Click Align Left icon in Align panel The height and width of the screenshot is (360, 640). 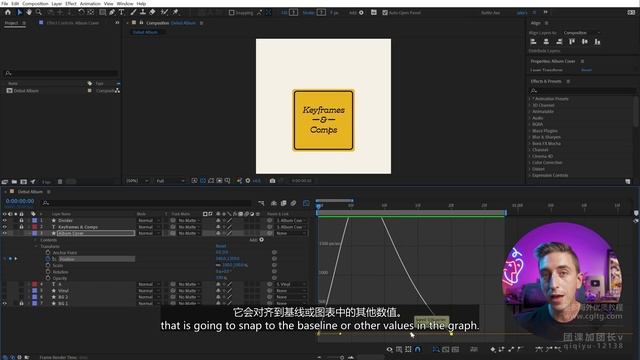point(533,42)
